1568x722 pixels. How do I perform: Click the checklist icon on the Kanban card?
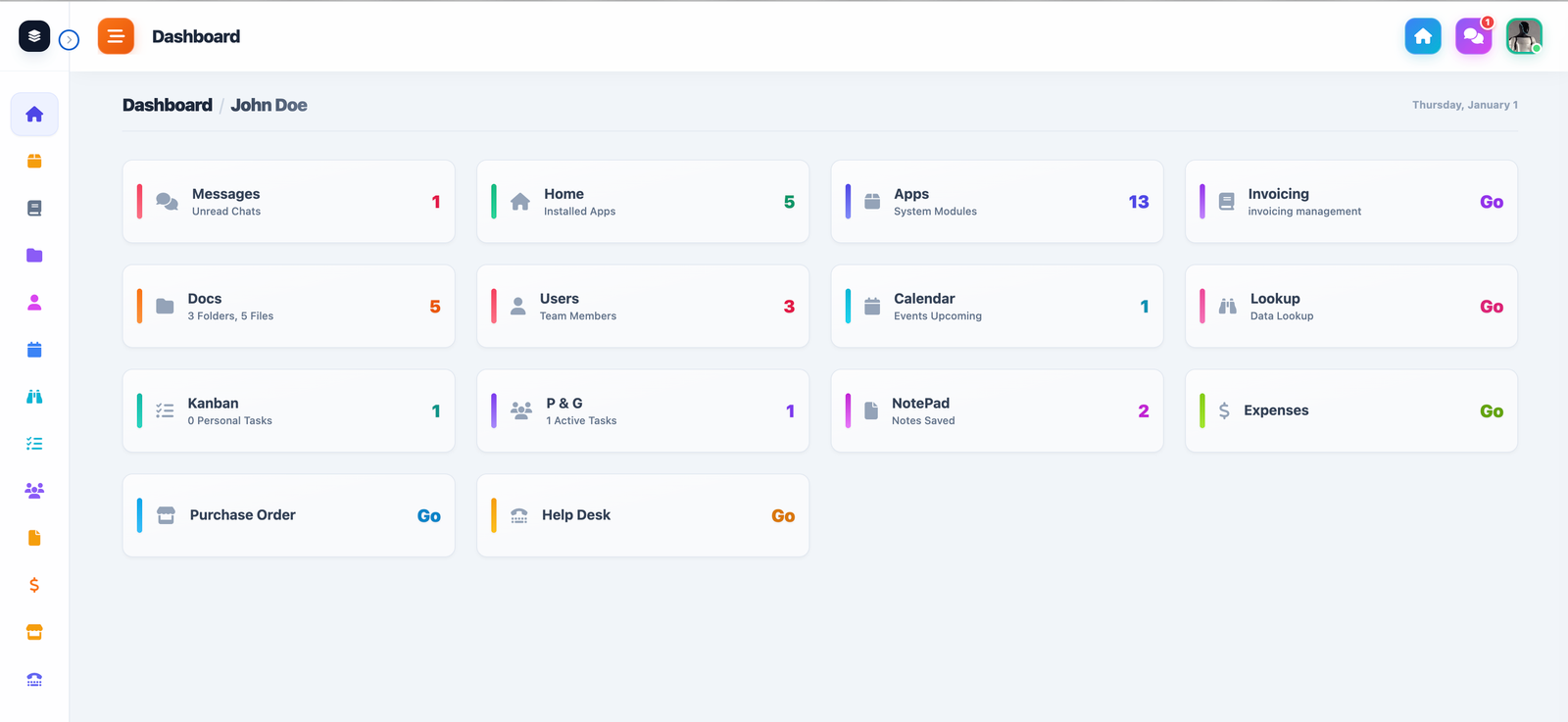click(x=165, y=411)
